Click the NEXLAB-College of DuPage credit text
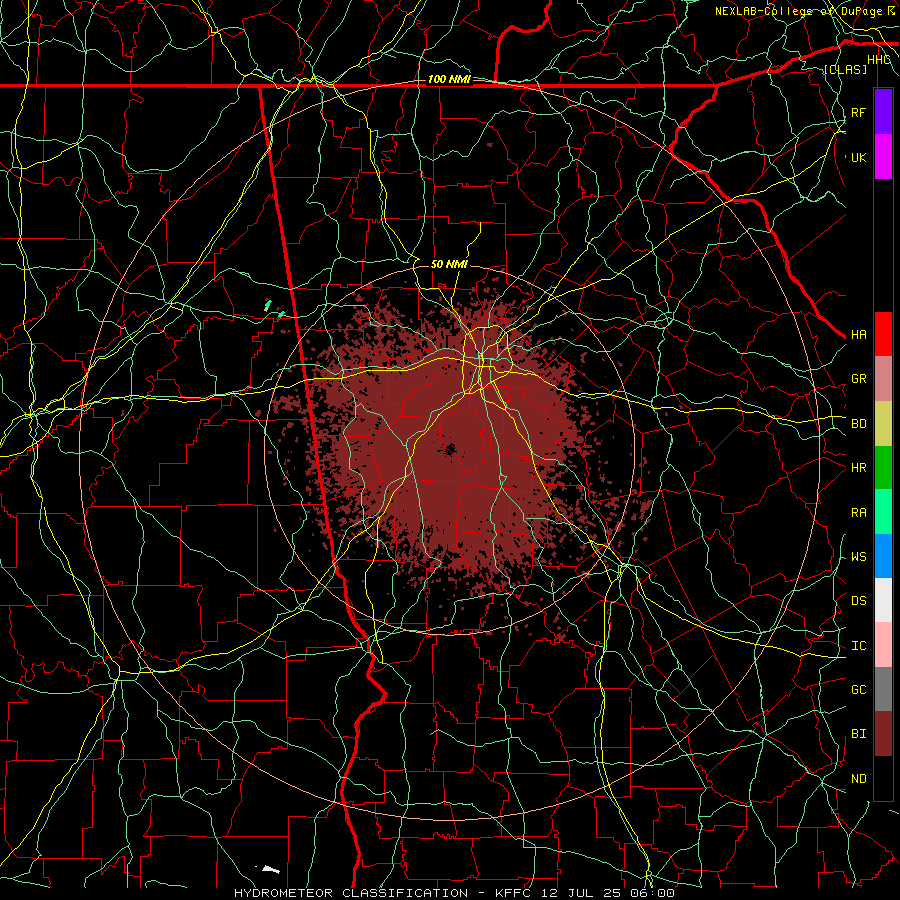The image size is (900, 900). (798, 11)
